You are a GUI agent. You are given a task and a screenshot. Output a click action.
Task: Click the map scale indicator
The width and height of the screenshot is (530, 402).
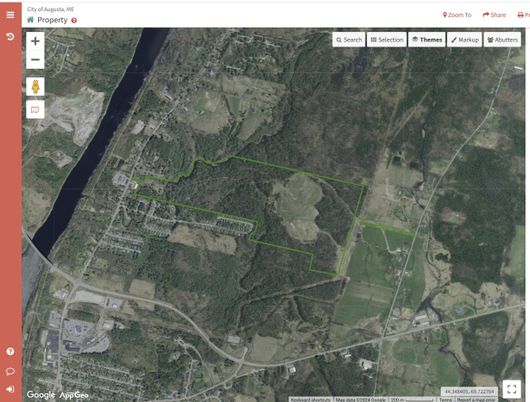coord(412,400)
